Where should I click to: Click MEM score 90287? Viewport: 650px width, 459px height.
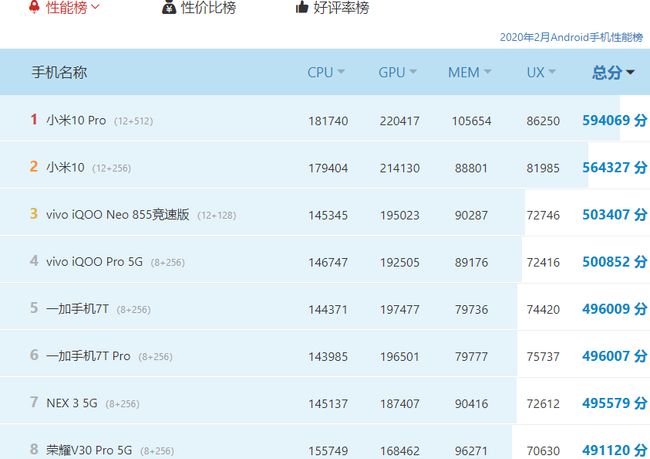click(471, 215)
